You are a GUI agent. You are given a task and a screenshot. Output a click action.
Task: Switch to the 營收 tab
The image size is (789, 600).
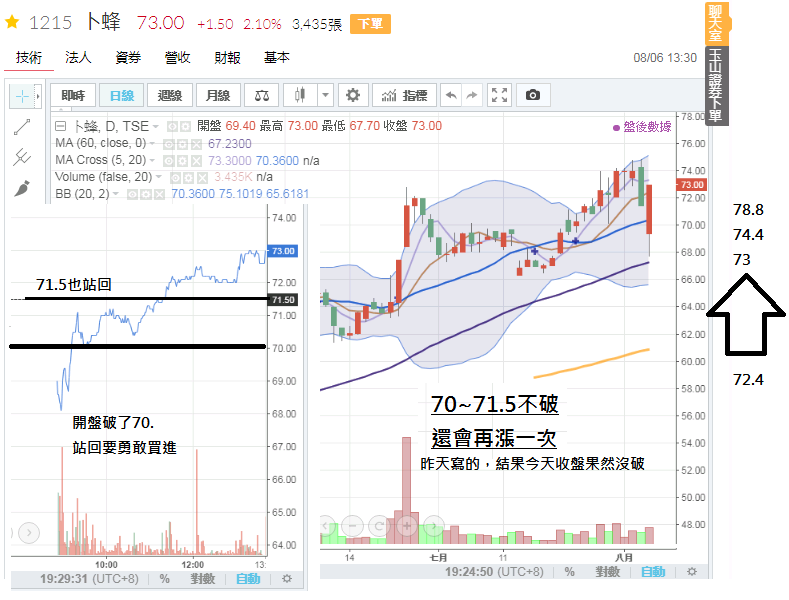(177, 58)
